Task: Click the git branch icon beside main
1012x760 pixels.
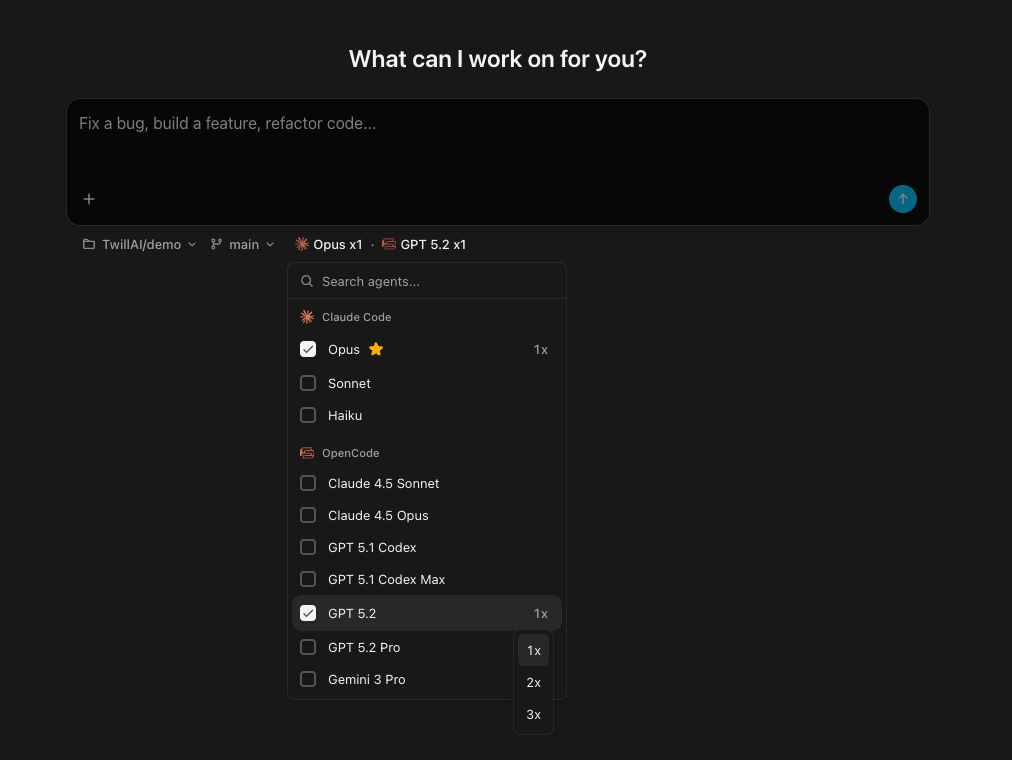Action: [x=216, y=244]
